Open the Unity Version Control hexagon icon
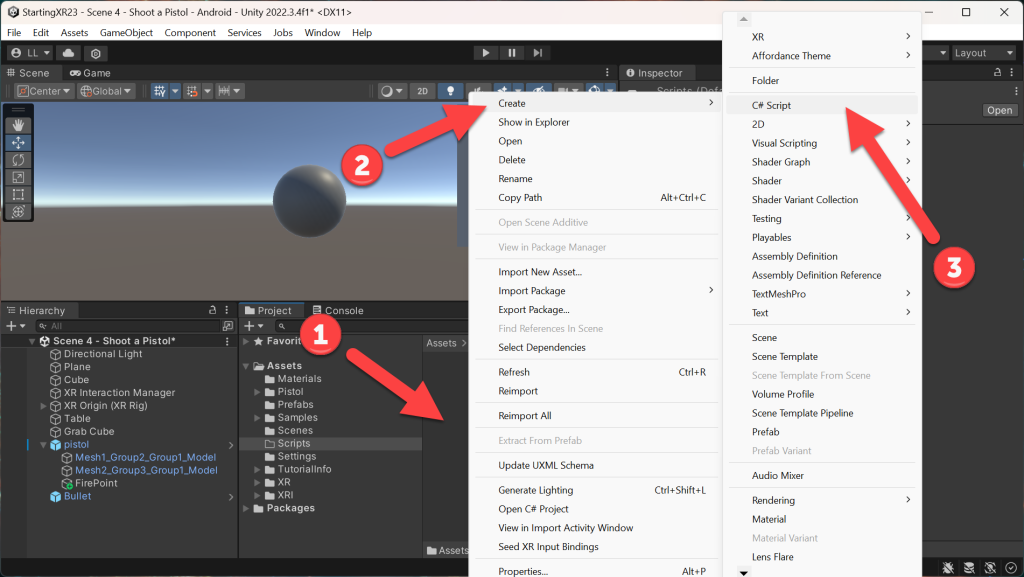The height and width of the screenshot is (577, 1024). 95,53
